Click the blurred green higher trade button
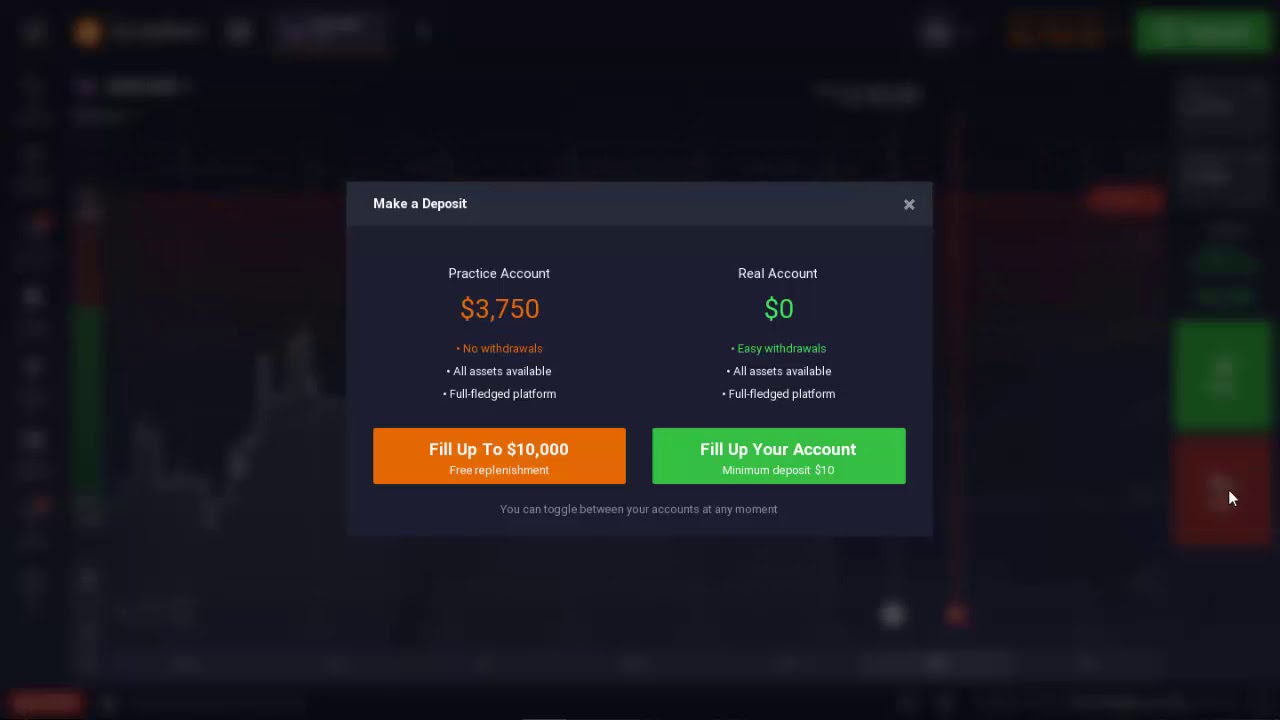The width and height of the screenshot is (1280, 720). point(1222,377)
